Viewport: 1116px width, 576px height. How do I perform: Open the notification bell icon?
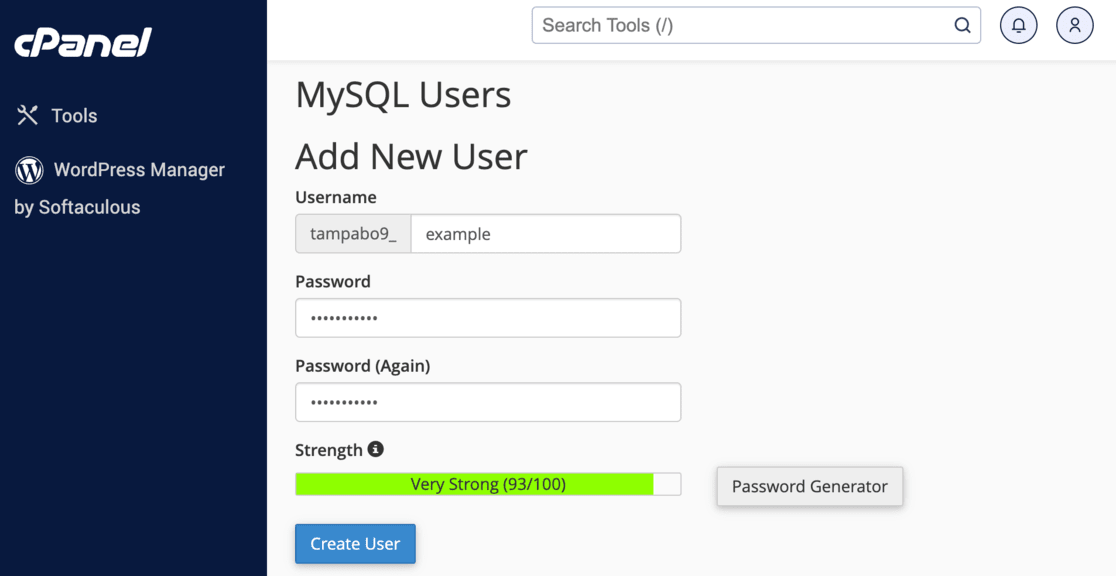[x=1018, y=25]
